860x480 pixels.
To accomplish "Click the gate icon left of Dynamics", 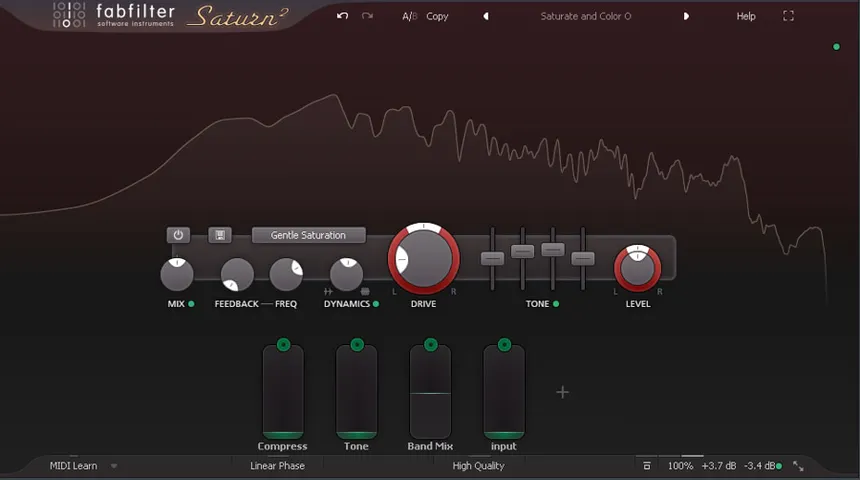I will tap(328, 291).
